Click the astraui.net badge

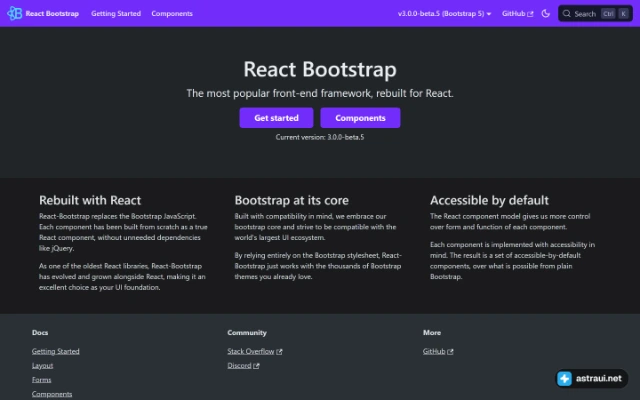[x=591, y=378]
